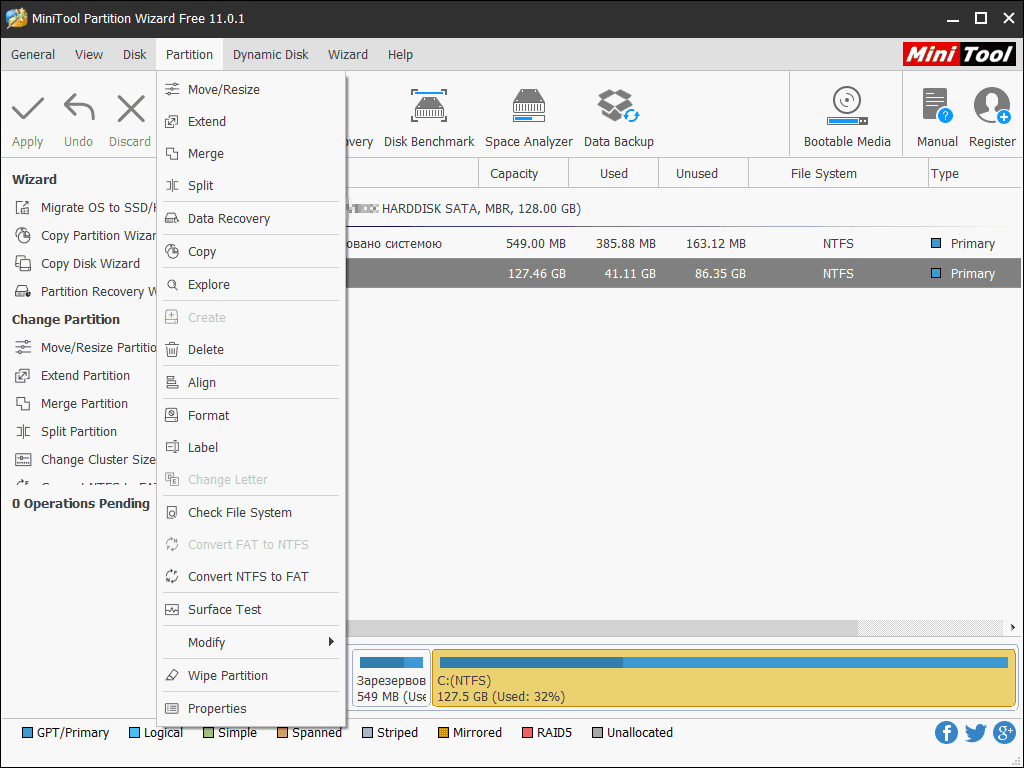Click the Apply checkmark icon

coord(27,108)
